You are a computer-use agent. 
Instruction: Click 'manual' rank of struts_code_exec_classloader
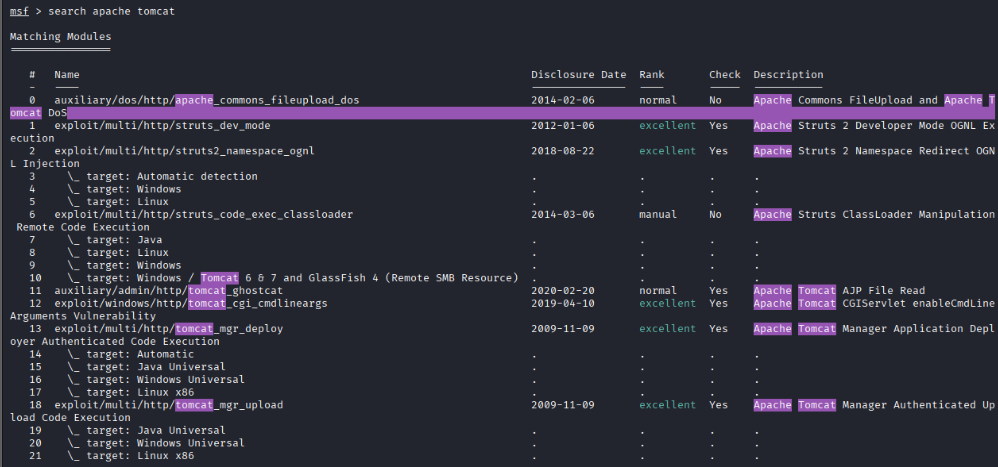click(x=658, y=214)
